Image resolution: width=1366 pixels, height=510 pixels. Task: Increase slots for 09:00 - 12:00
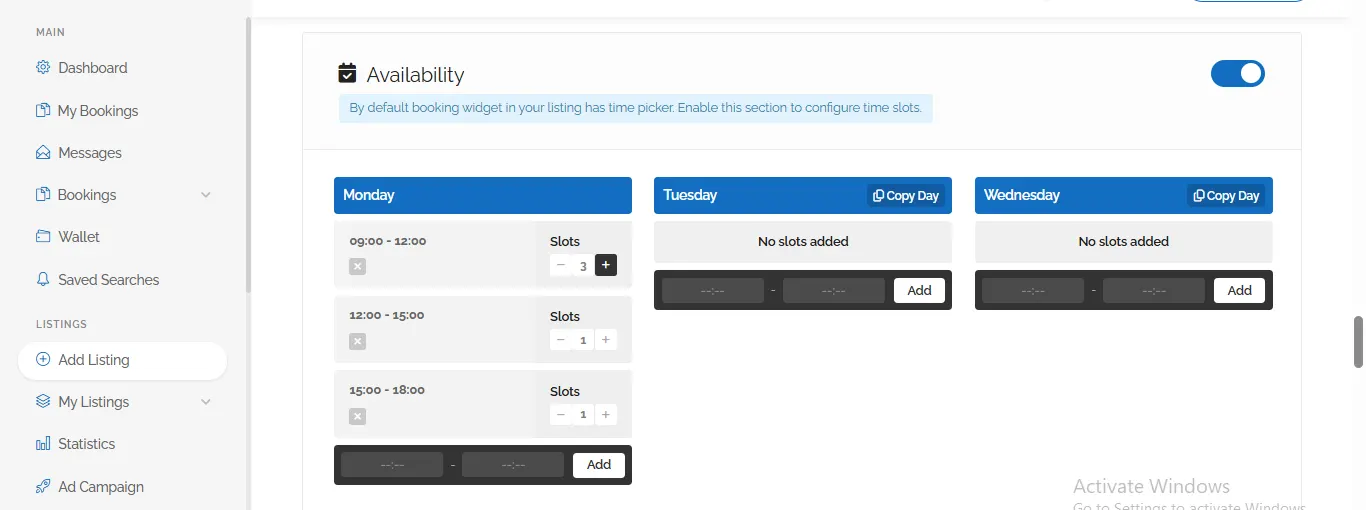(606, 265)
